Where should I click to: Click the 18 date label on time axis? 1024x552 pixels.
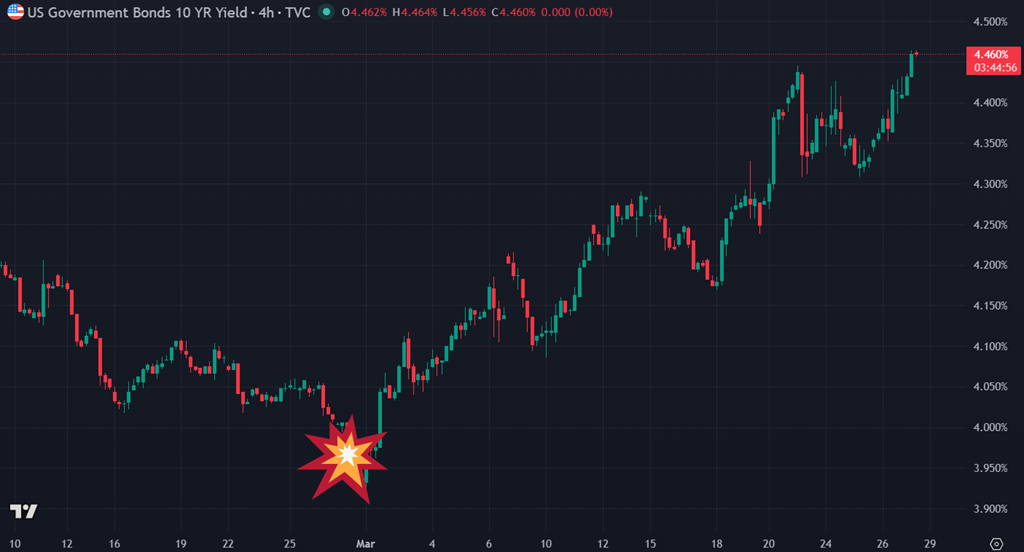718,543
